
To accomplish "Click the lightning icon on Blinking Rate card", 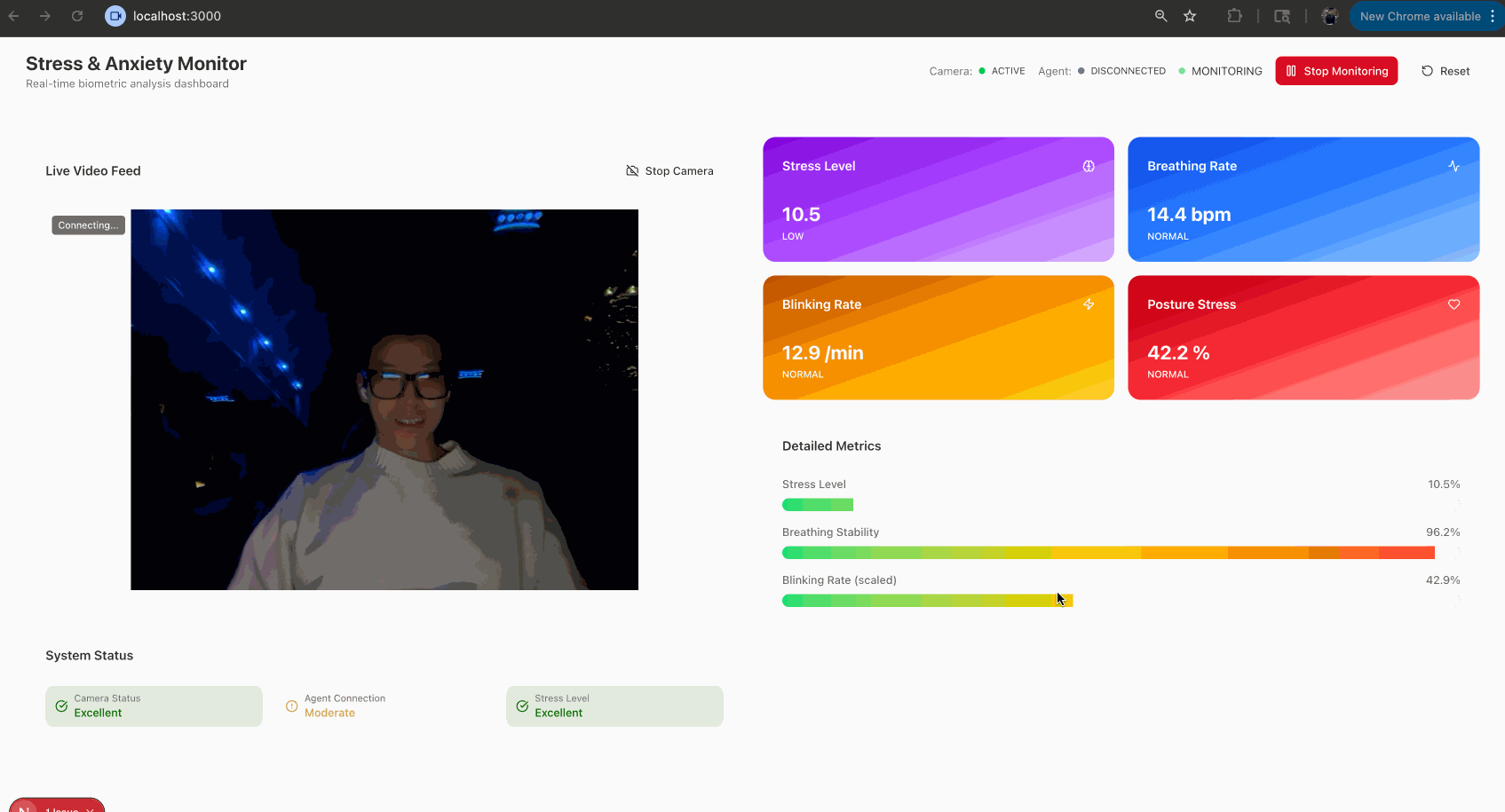I will tap(1088, 304).
